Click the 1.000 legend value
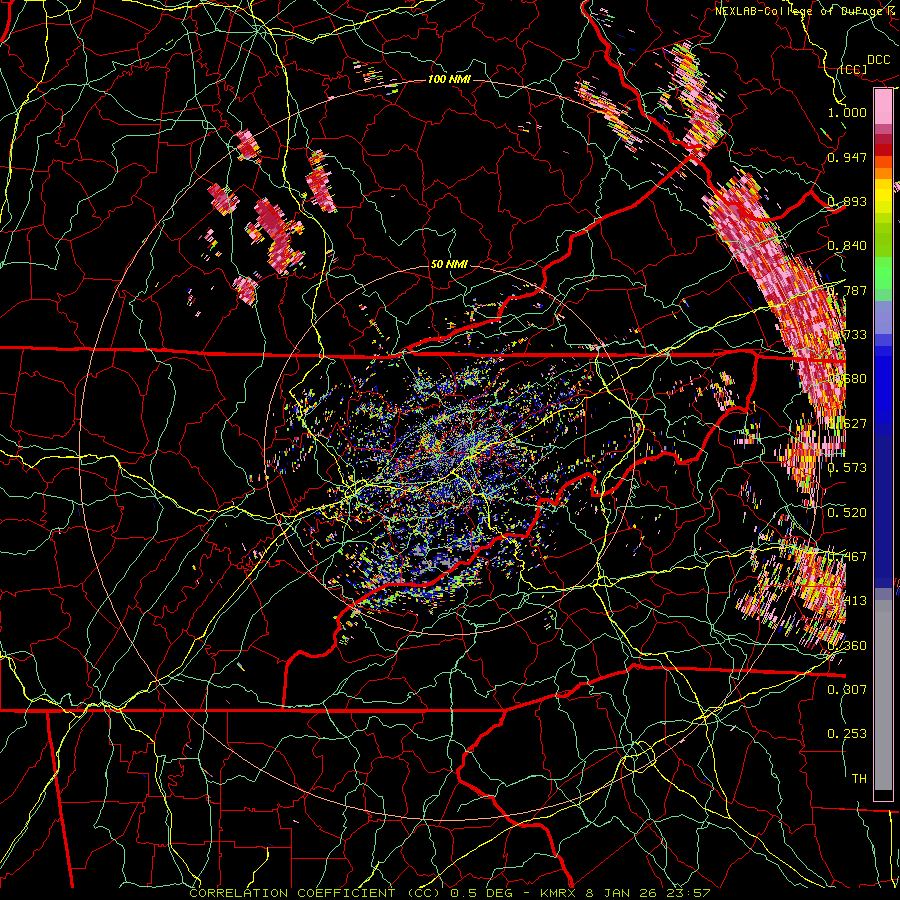Screen dimensions: 900x900 (847, 112)
